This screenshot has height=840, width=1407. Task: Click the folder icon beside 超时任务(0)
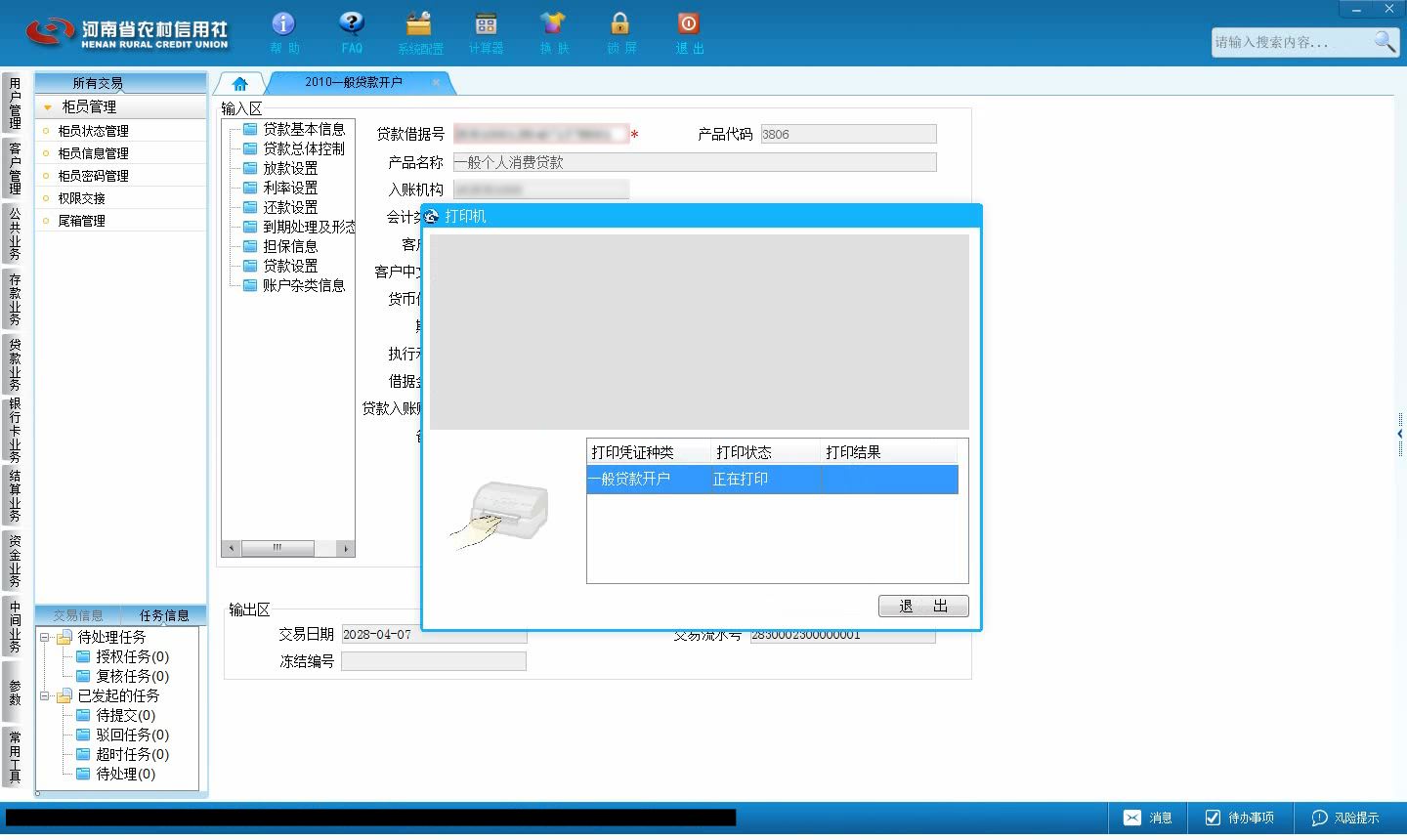tap(84, 754)
